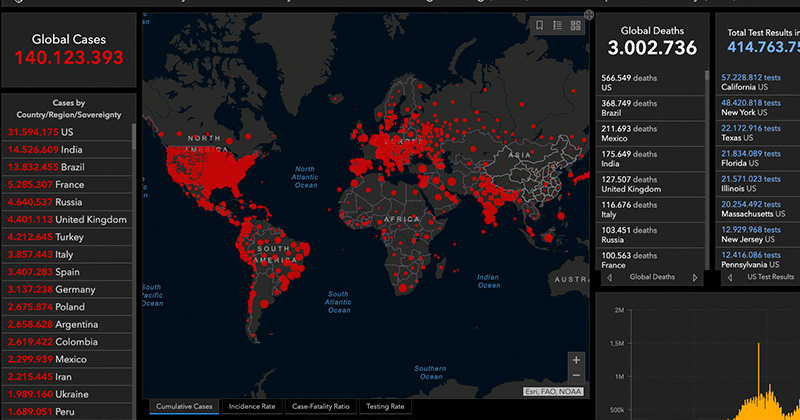Click the expand map panel icon
Screen dimensions: 800x420
point(589,15)
